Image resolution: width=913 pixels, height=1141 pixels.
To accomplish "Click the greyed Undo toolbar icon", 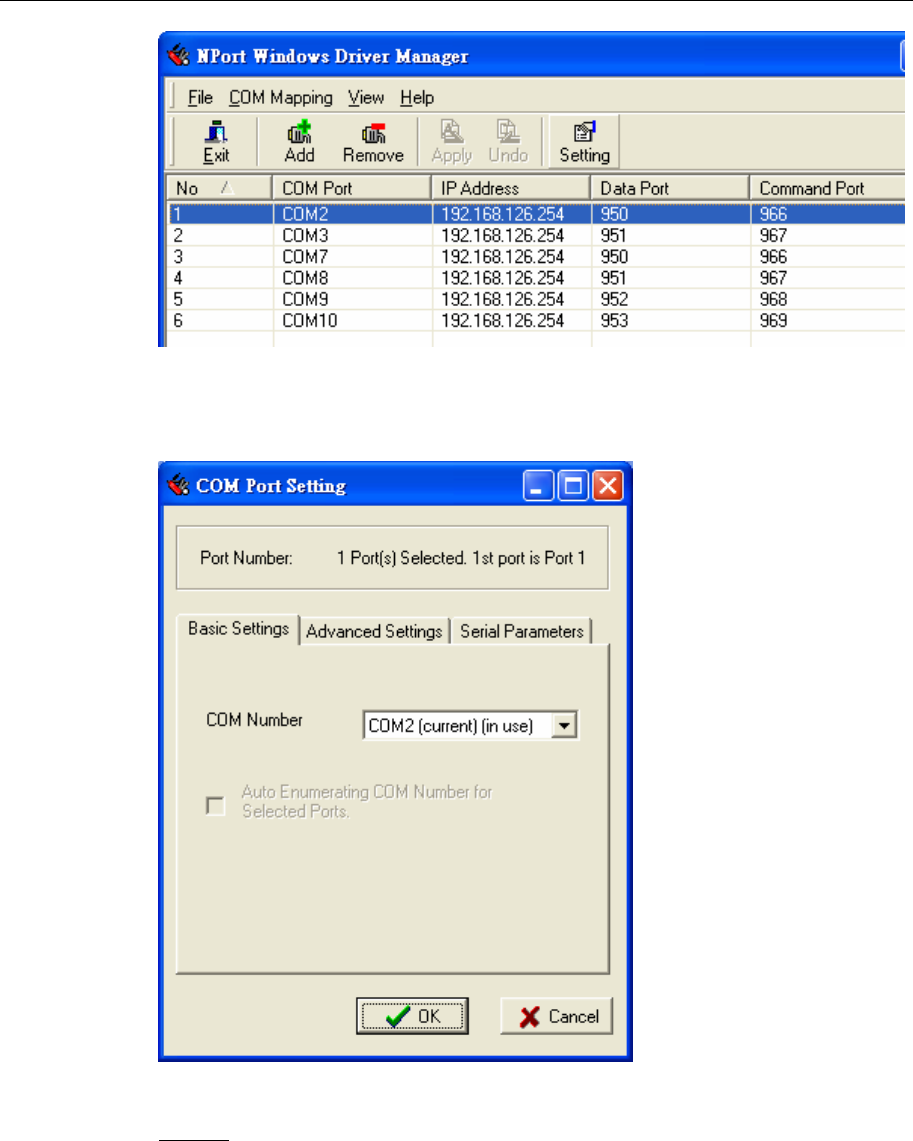I will point(508,142).
